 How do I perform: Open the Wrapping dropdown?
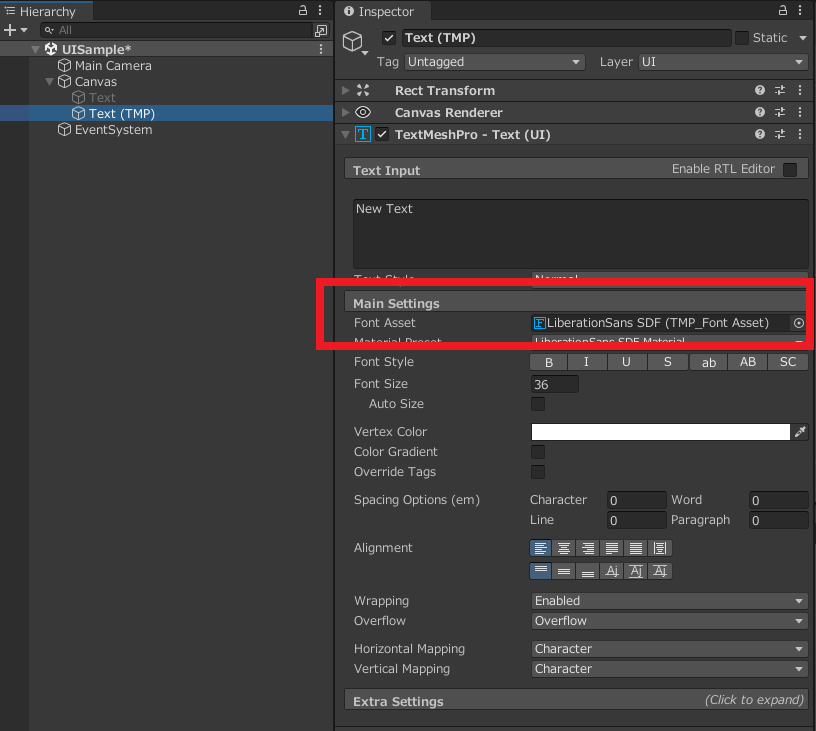click(x=669, y=601)
